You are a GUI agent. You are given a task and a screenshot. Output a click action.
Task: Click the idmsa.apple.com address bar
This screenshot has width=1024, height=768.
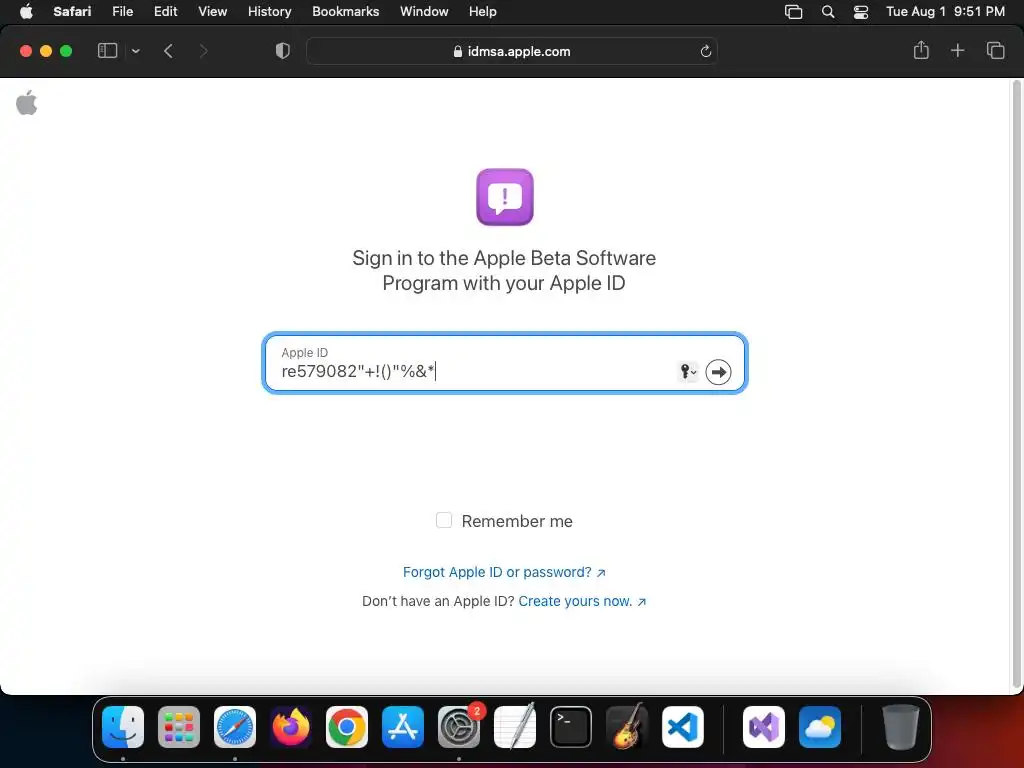512,51
